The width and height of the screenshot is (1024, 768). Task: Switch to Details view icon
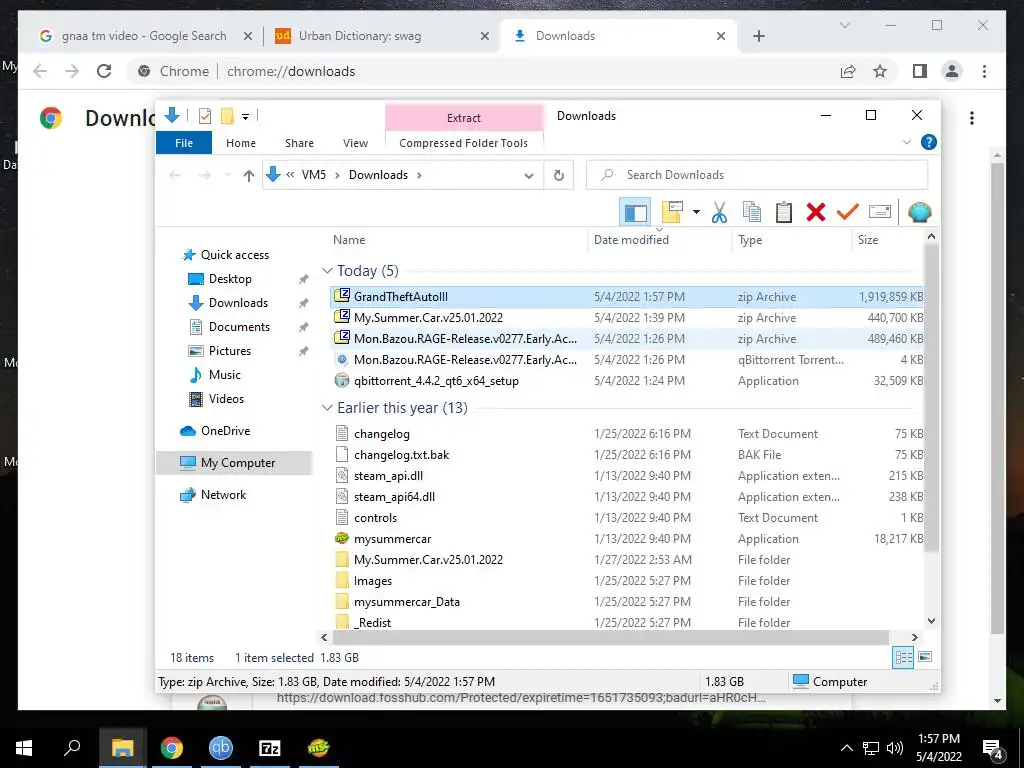tap(903, 658)
